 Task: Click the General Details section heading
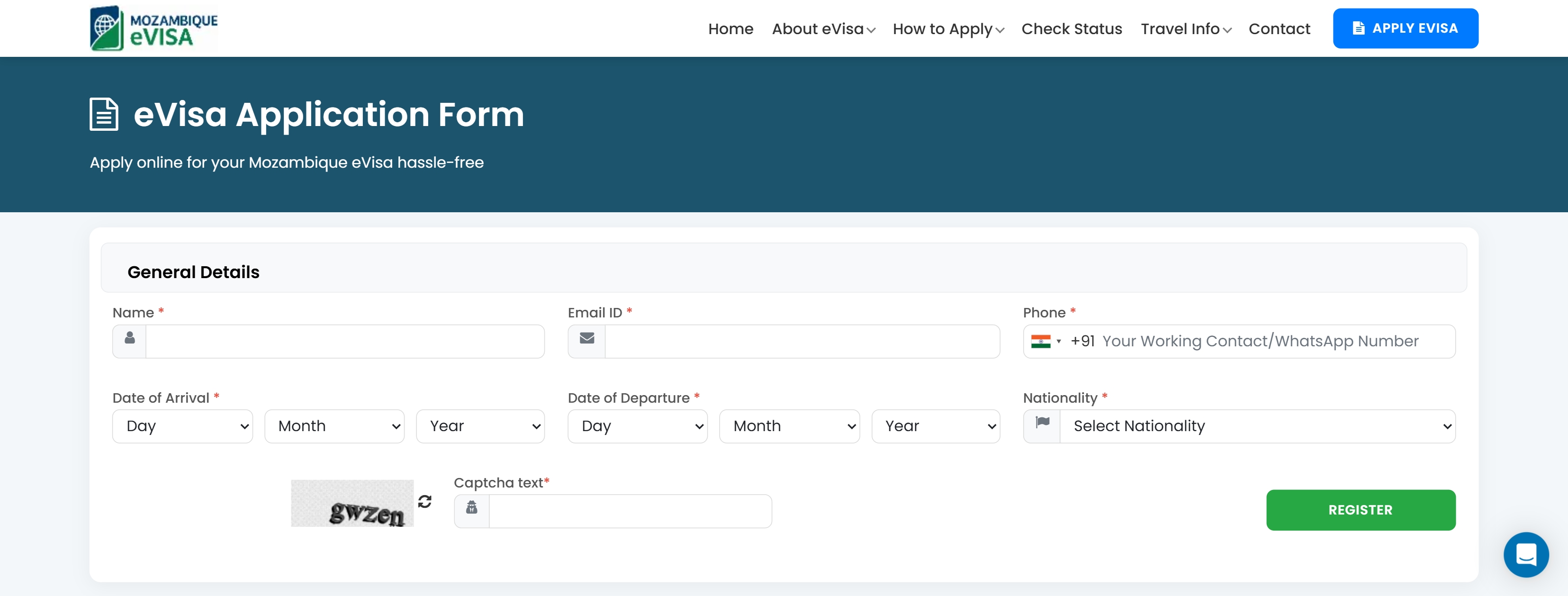coord(194,272)
